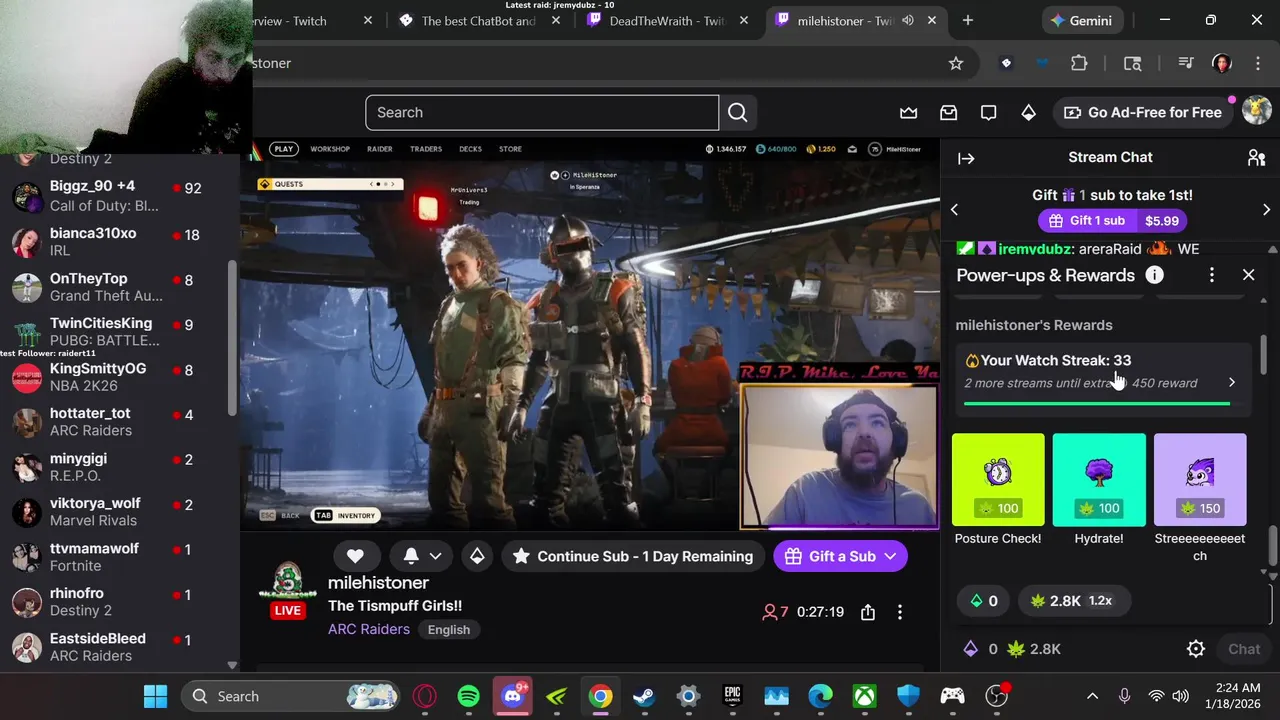Open the user avatar menu
This screenshot has width=1280, height=720.
click(x=1256, y=111)
